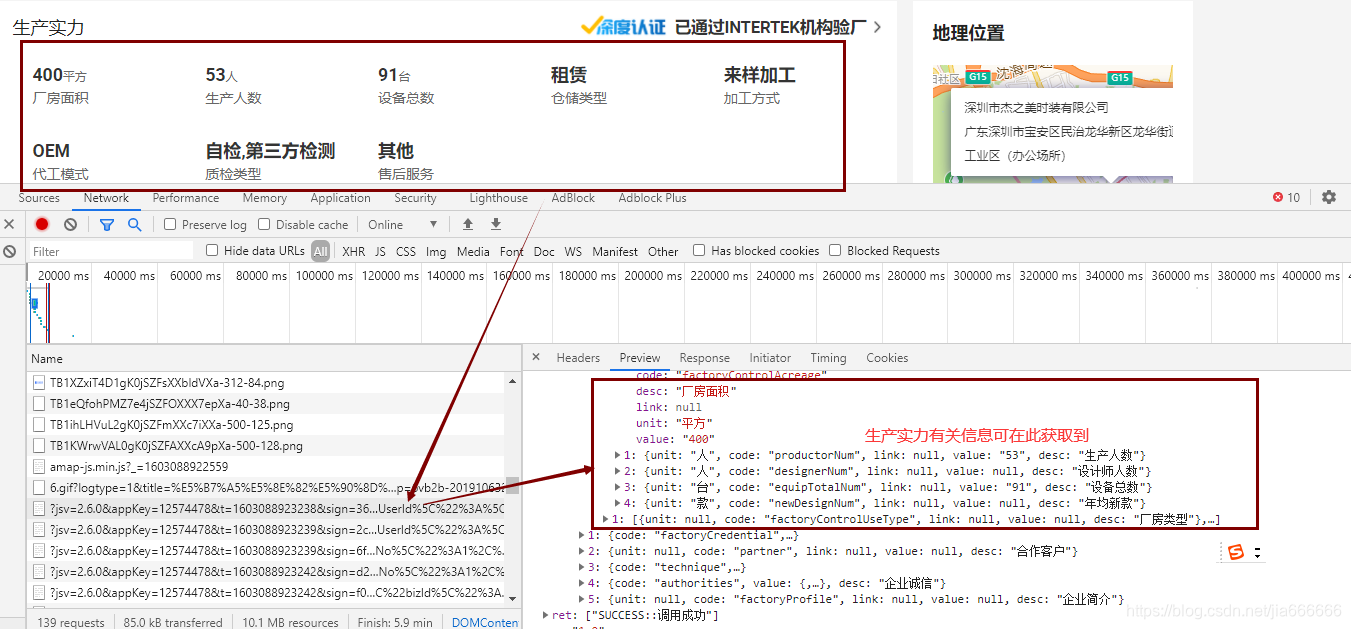
Task: Filter requests by Doc type
Action: click(544, 252)
